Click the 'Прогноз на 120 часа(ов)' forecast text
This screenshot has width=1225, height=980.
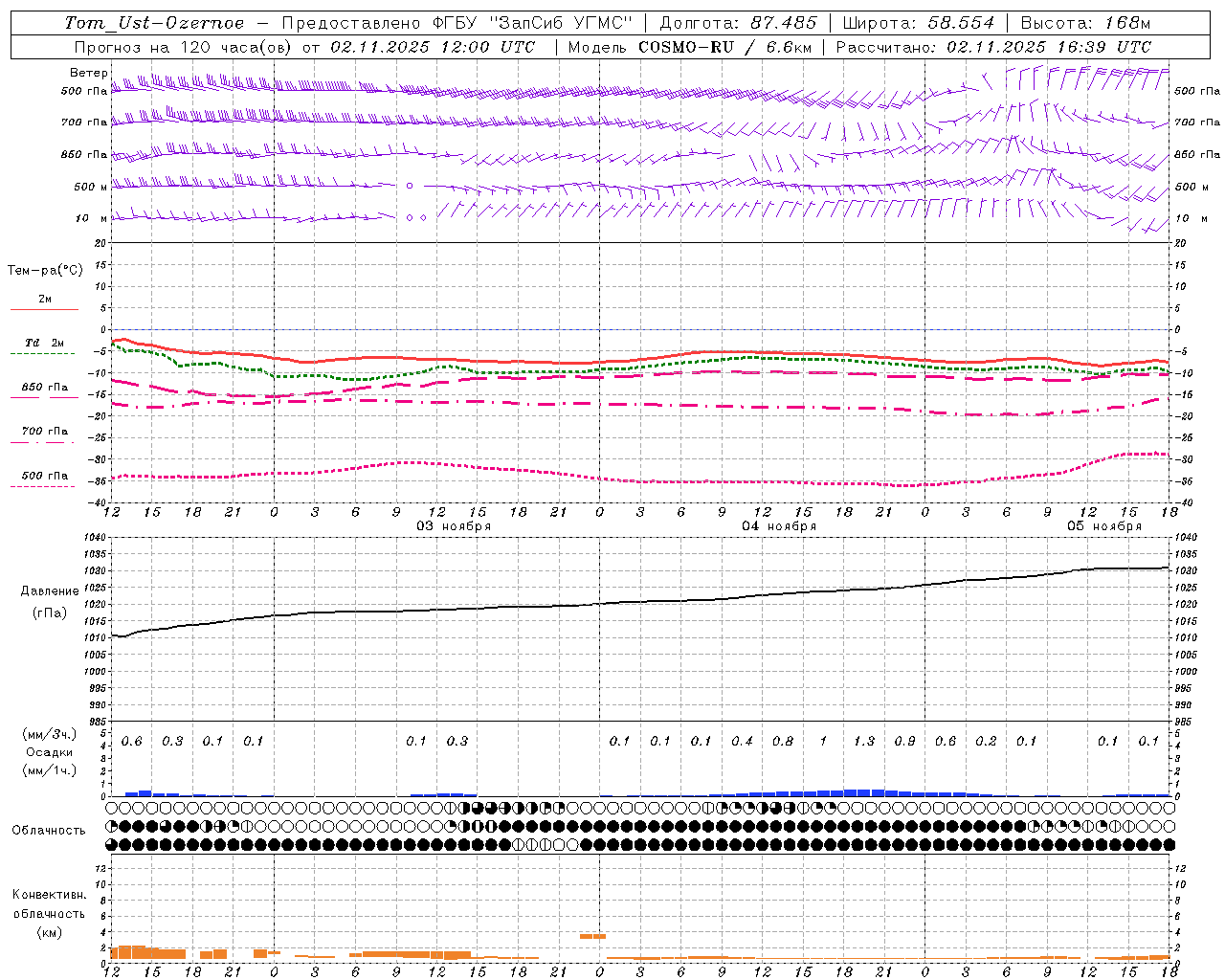pyautogui.click(x=184, y=47)
